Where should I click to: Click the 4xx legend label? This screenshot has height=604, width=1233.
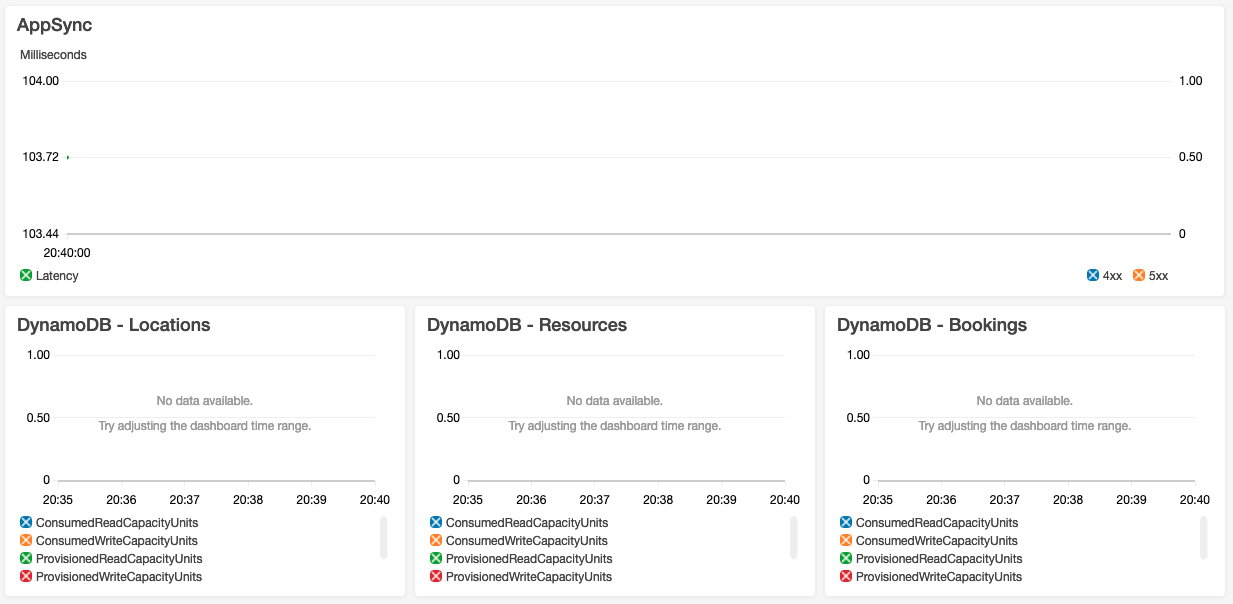(x=1112, y=275)
